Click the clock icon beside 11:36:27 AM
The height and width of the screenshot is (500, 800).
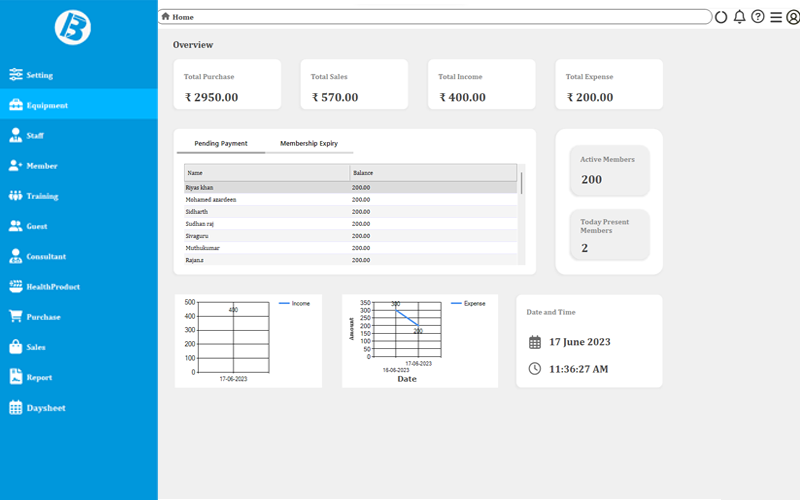(535, 368)
